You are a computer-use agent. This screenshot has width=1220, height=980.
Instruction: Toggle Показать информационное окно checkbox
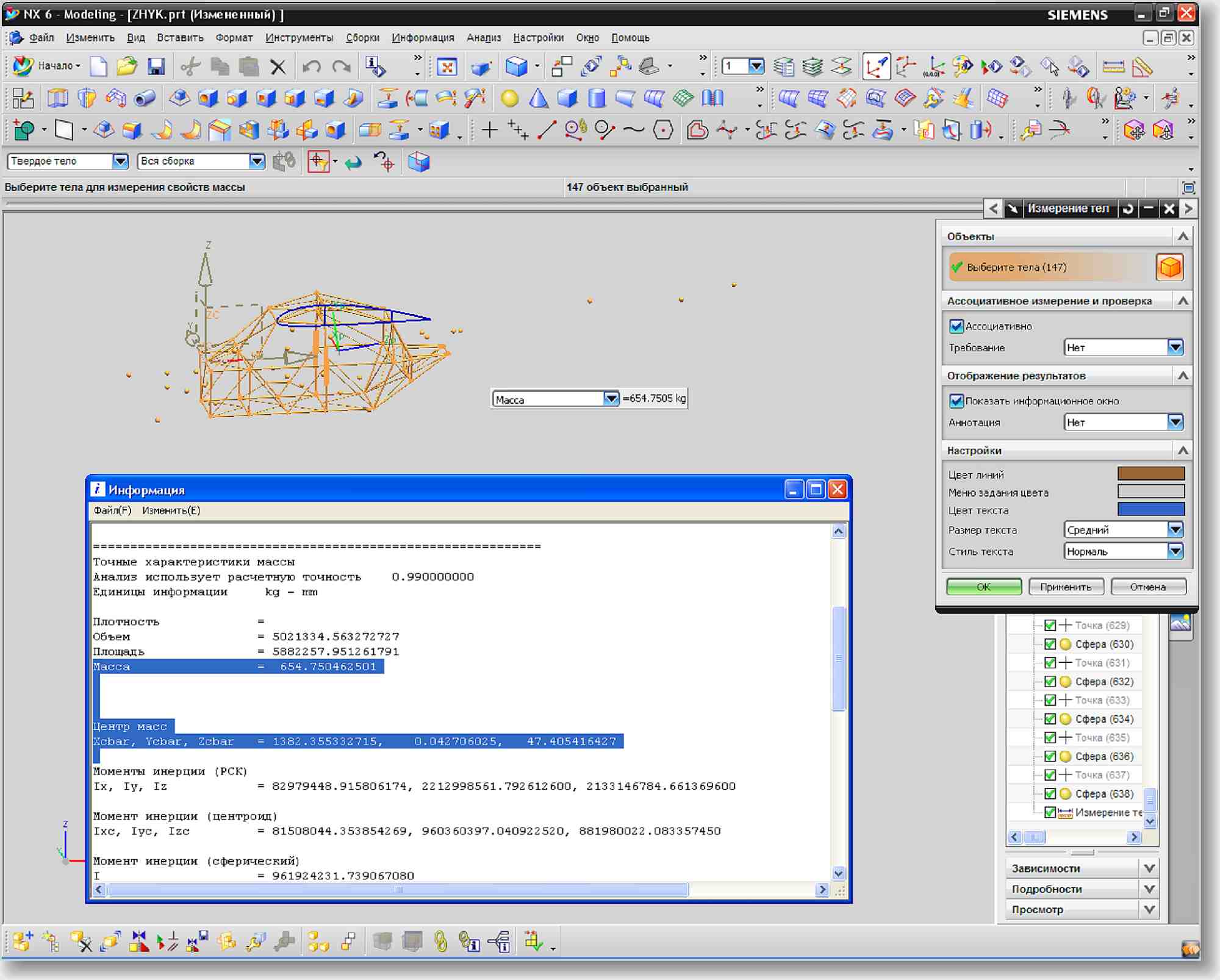[956, 401]
